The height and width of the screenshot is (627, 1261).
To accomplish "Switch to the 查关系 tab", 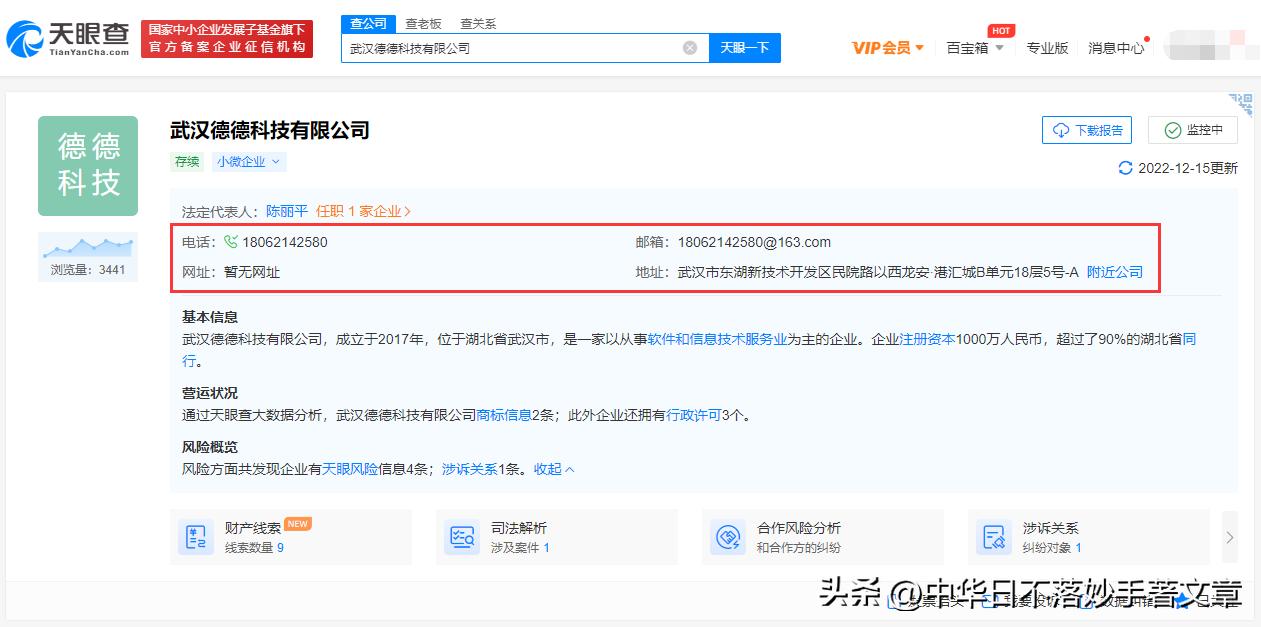I will 478,22.
